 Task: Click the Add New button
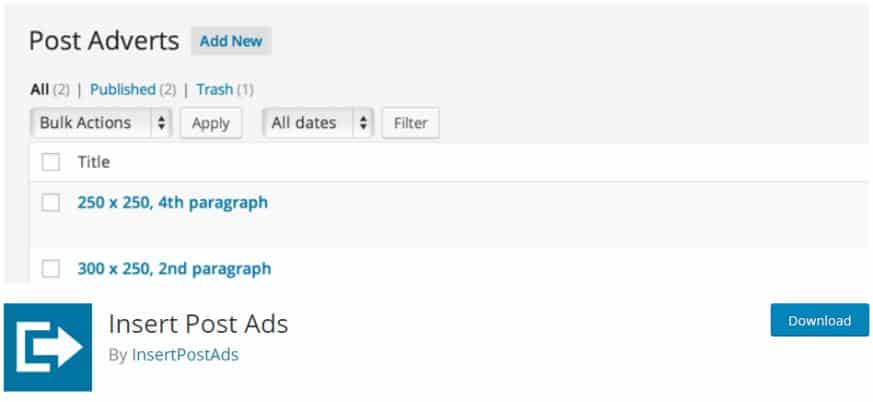pyautogui.click(x=231, y=41)
